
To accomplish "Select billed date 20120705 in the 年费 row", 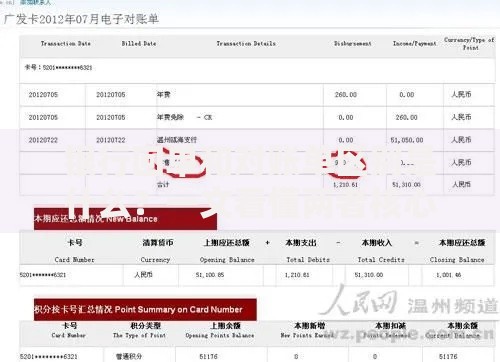I will (111, 95).
